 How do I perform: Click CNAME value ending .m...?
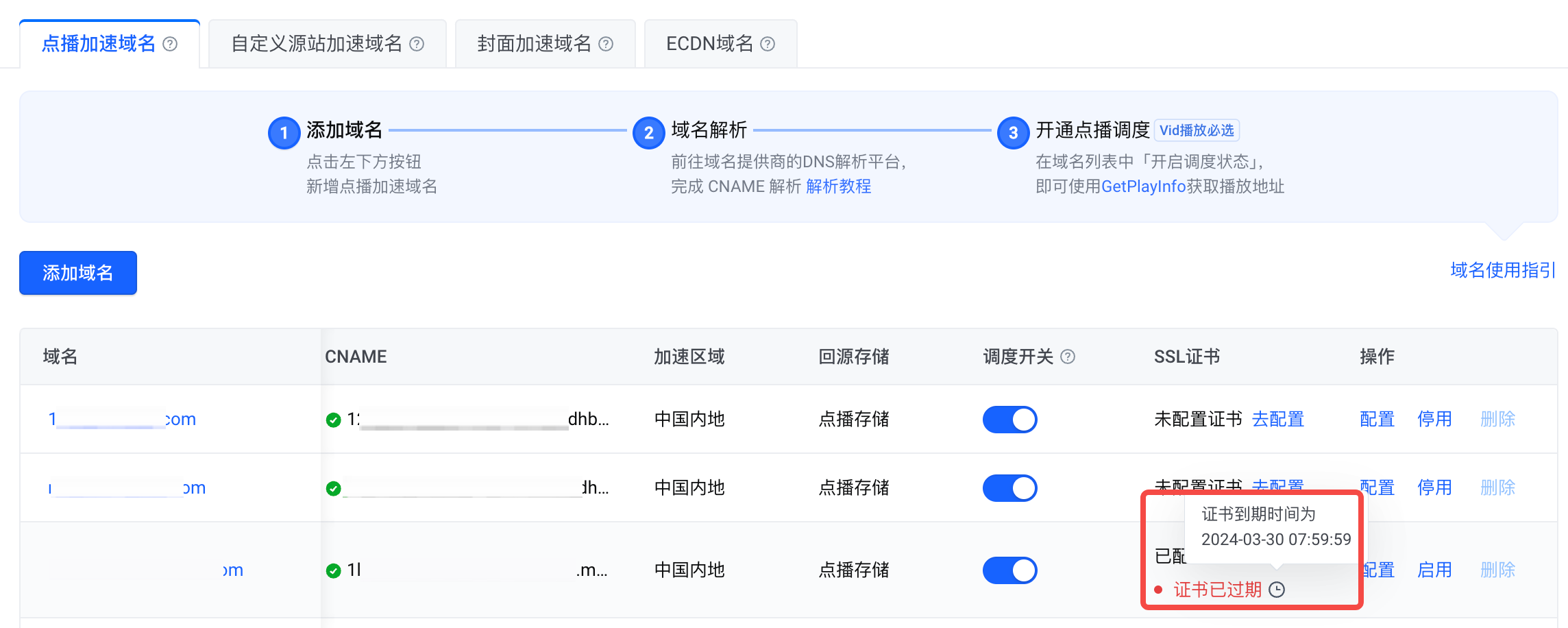point(478,570)
